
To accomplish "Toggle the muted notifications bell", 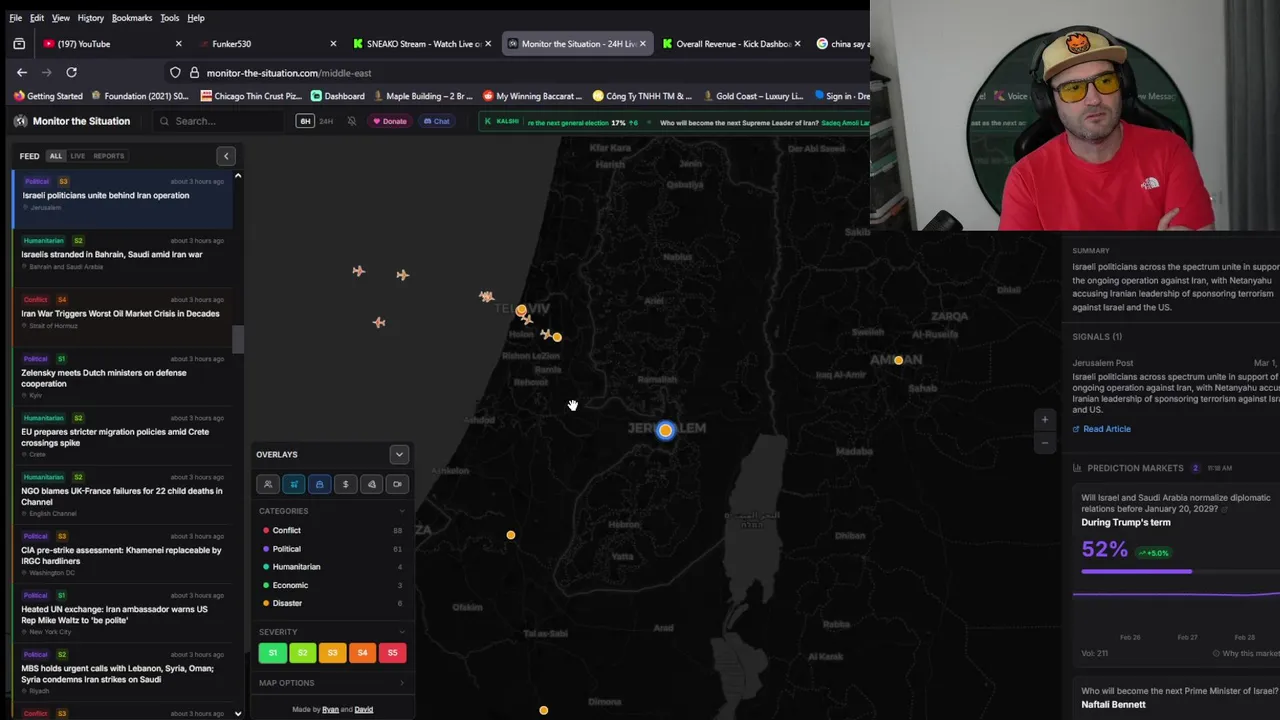I will click(352, 121).
